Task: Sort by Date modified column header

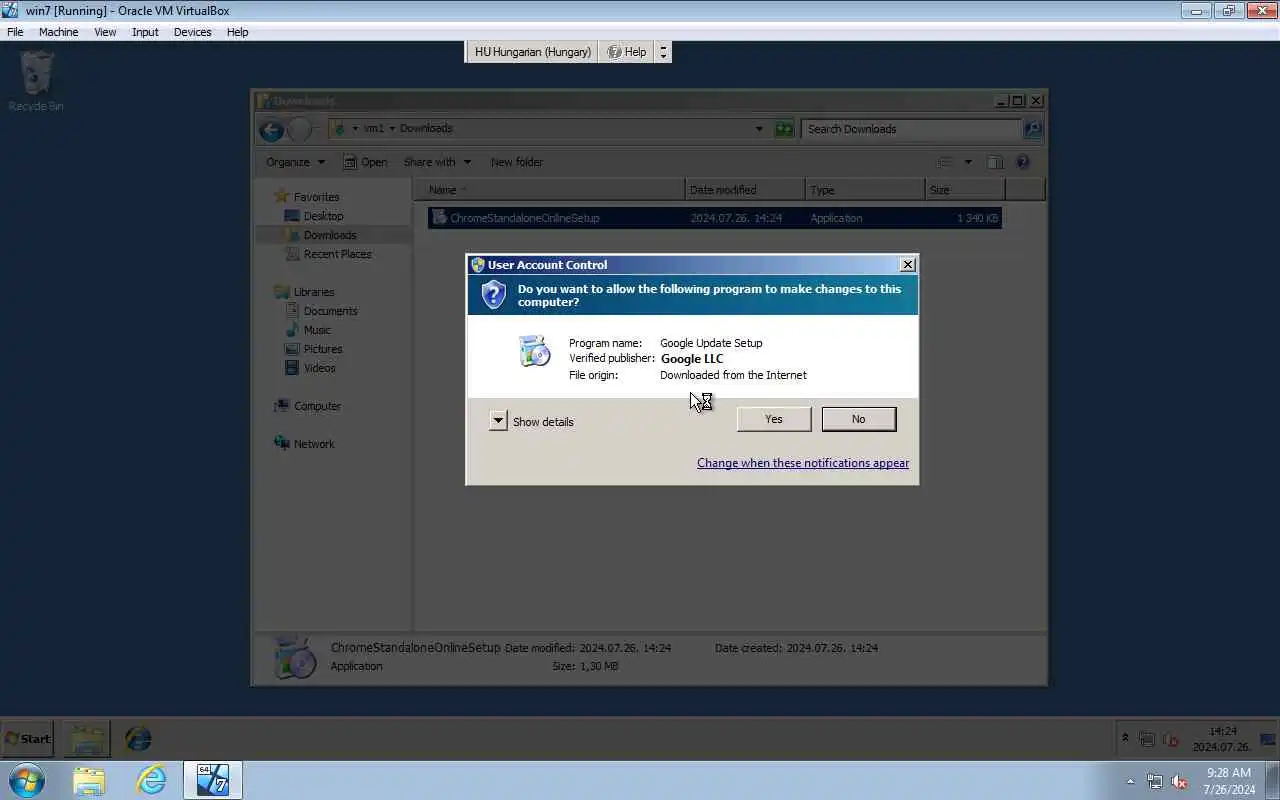Action: [x=745, y=190]
